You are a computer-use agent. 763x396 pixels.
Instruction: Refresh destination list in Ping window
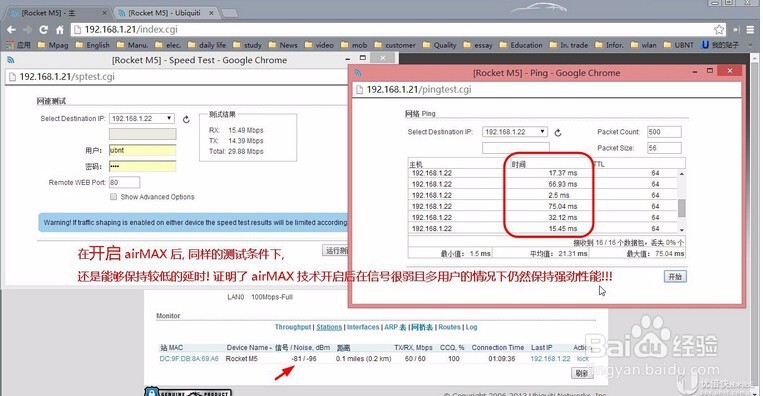(558, 132)
